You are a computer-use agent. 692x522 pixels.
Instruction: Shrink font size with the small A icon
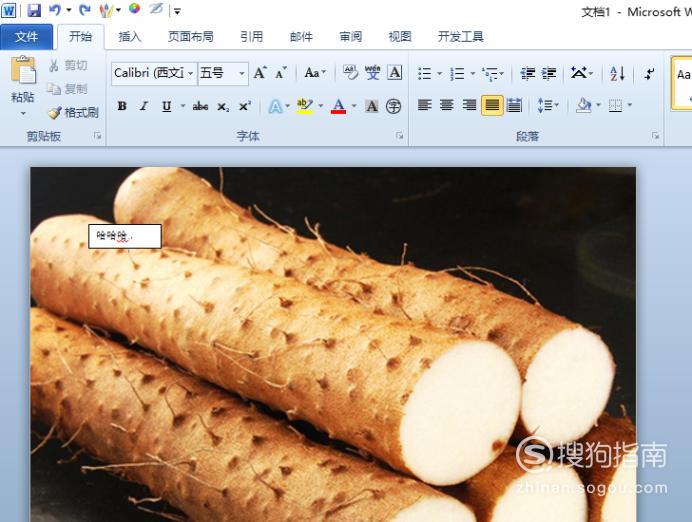(281, 73)
